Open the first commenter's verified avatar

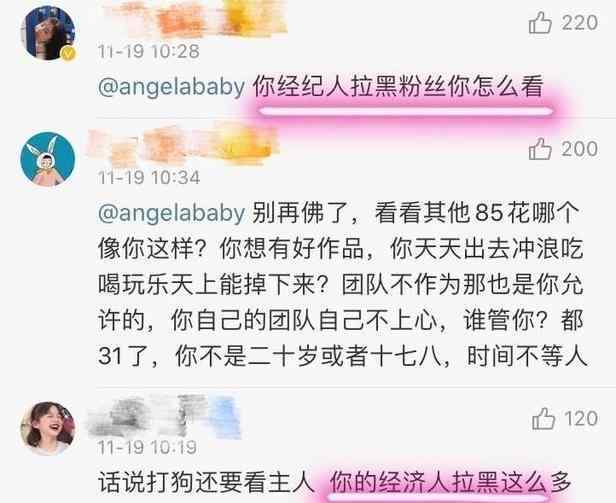click(48, 33)
